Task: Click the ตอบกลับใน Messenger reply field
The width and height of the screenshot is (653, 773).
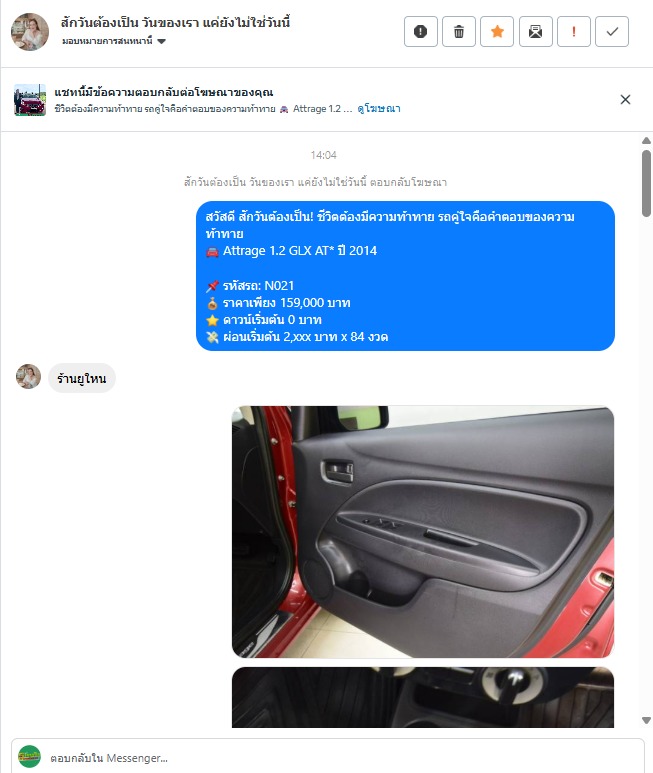Action: pos(328,758)
